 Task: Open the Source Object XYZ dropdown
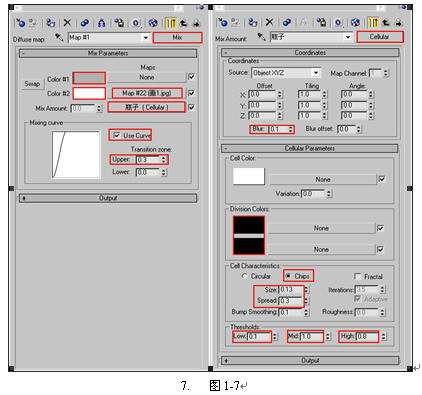(x=315, y=72)
